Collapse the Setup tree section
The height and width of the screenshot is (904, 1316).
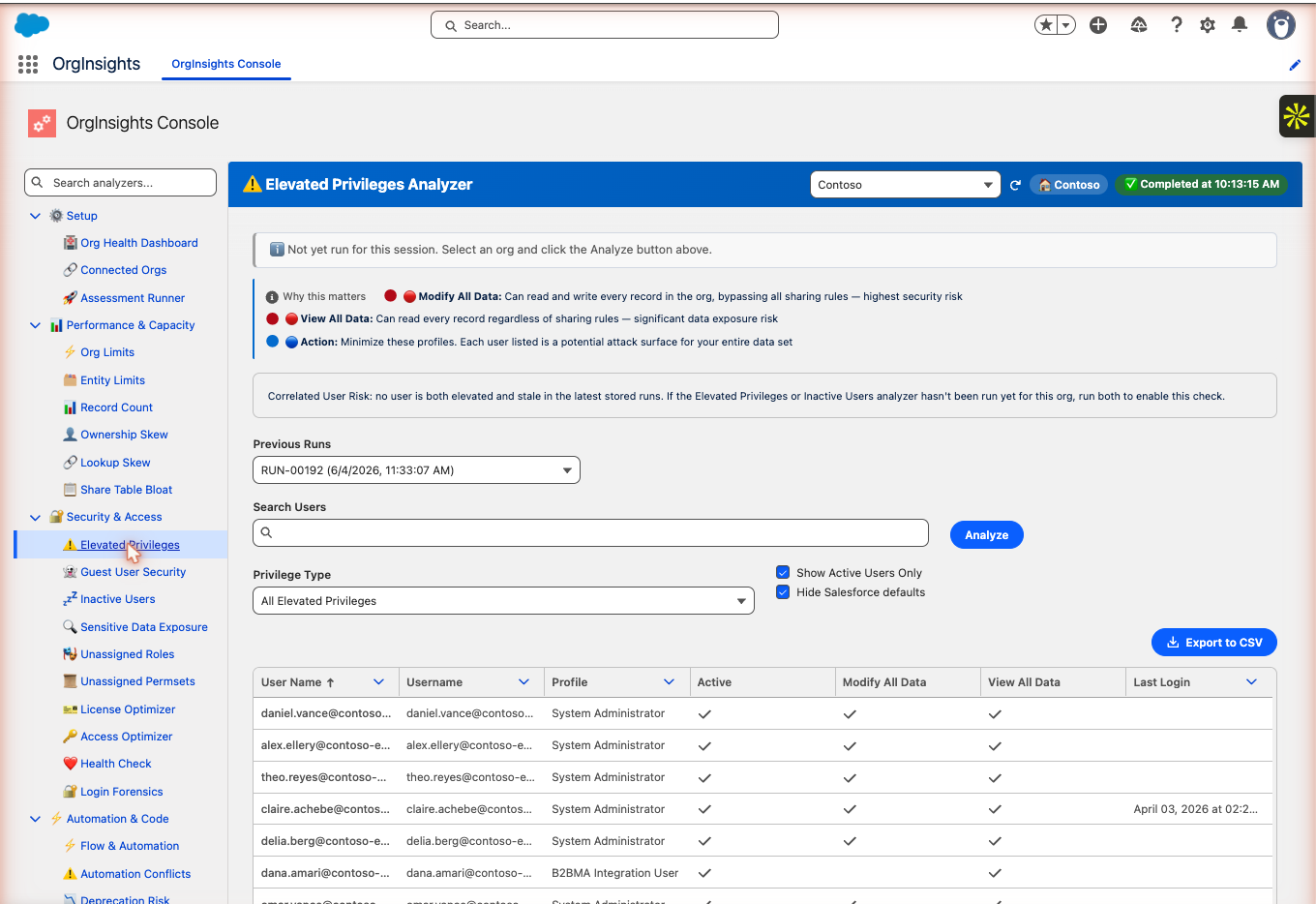point(36,216)
